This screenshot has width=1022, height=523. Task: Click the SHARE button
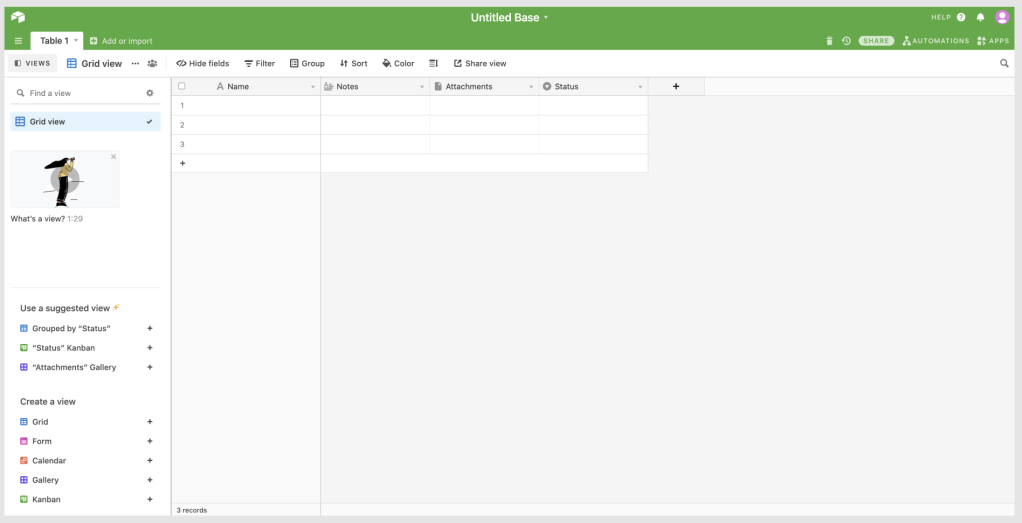(875, 41)
